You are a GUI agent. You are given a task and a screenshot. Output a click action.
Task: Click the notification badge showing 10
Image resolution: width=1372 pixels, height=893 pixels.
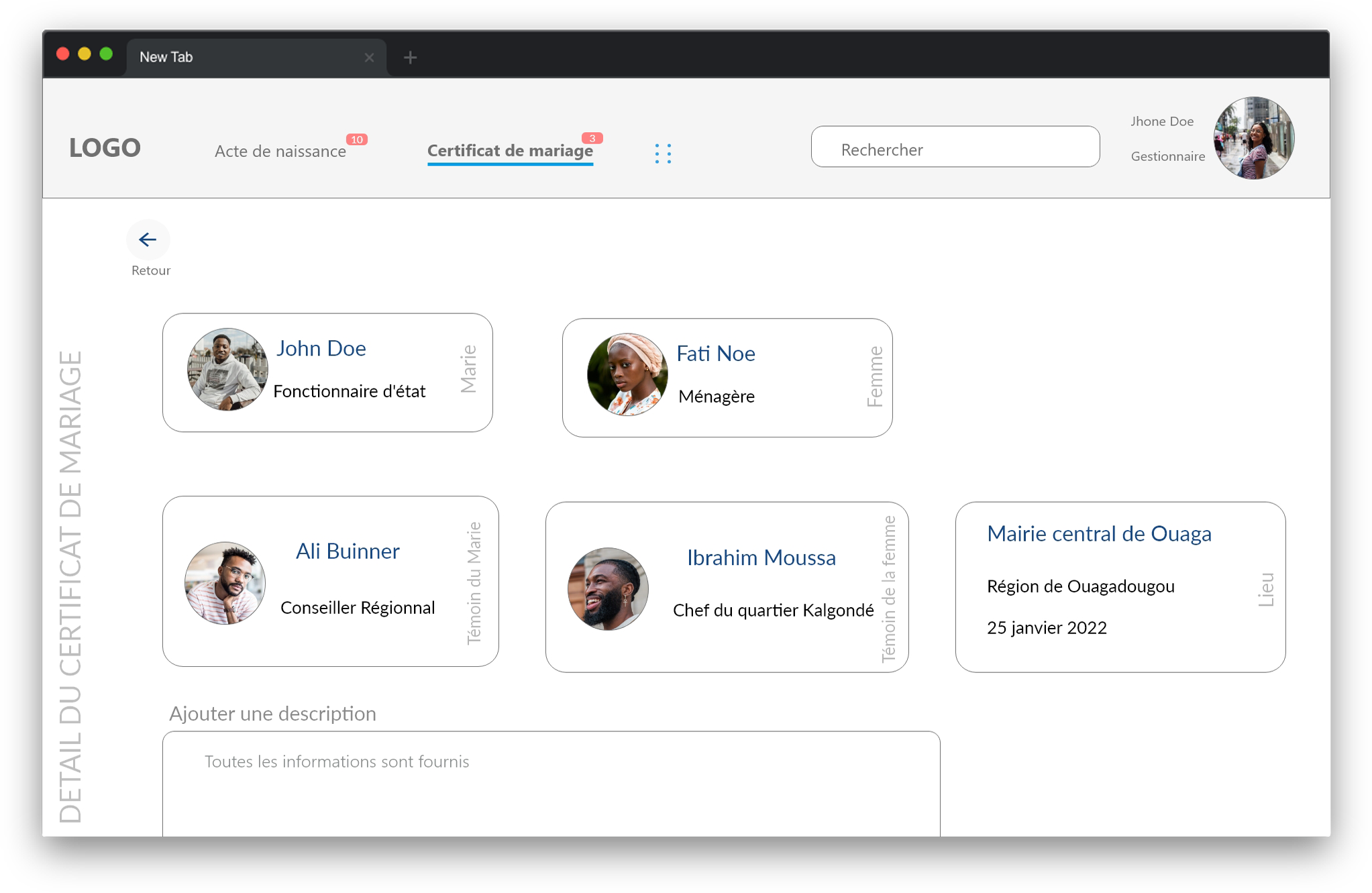click(357, 140)
